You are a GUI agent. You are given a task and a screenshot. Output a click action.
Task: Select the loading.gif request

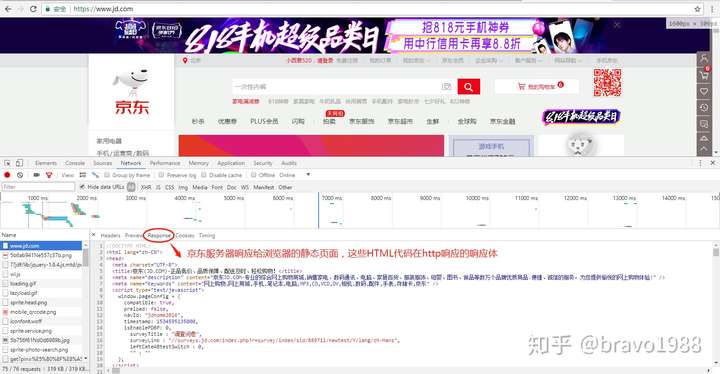coord(41,283)
